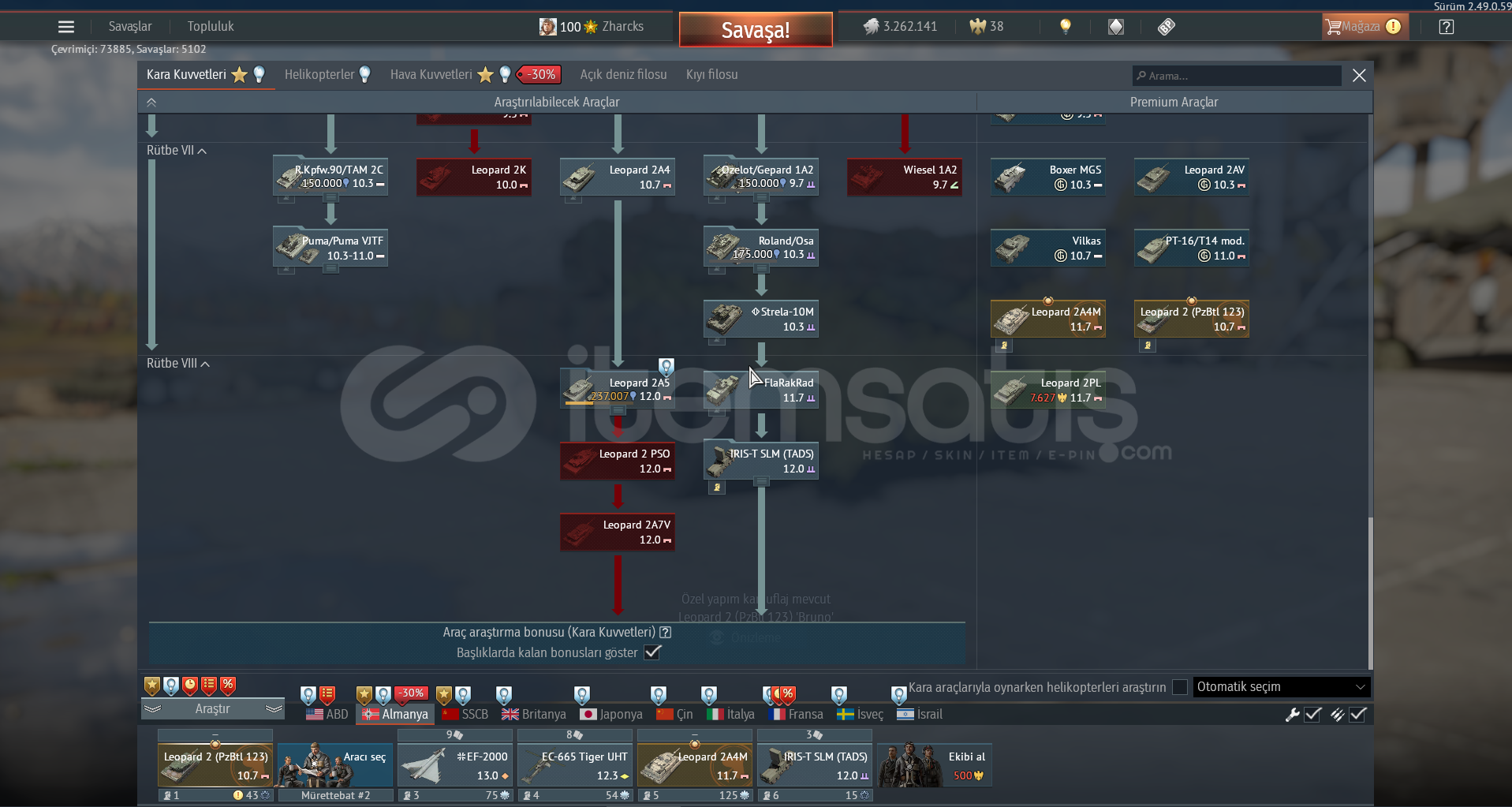Enable helicopter research with ground vehicles checkbox
The image size is (1512, 807).
[x=1180, y=687]
